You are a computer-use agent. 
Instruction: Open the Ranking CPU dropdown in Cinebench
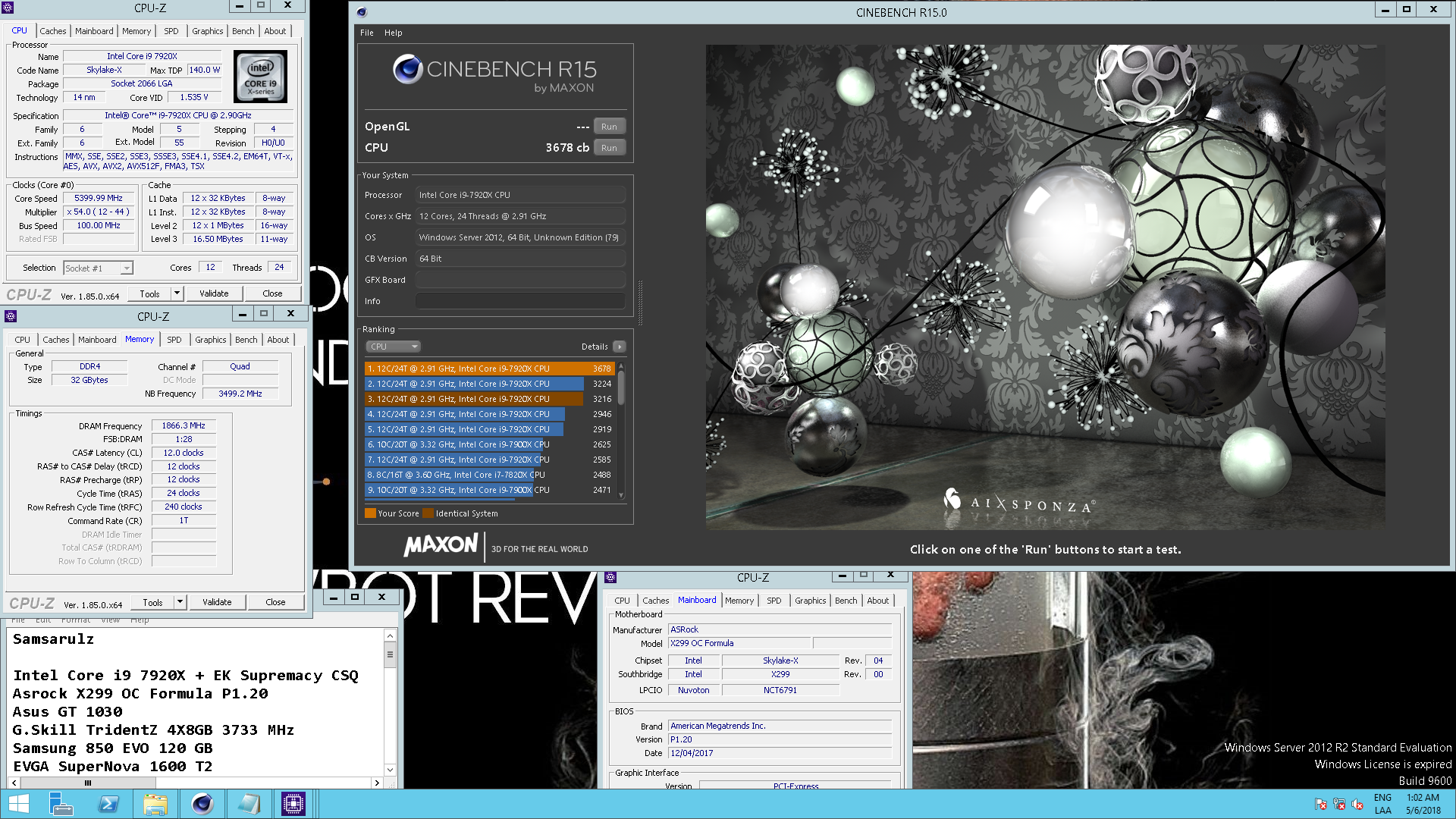[x=394, y=347]
